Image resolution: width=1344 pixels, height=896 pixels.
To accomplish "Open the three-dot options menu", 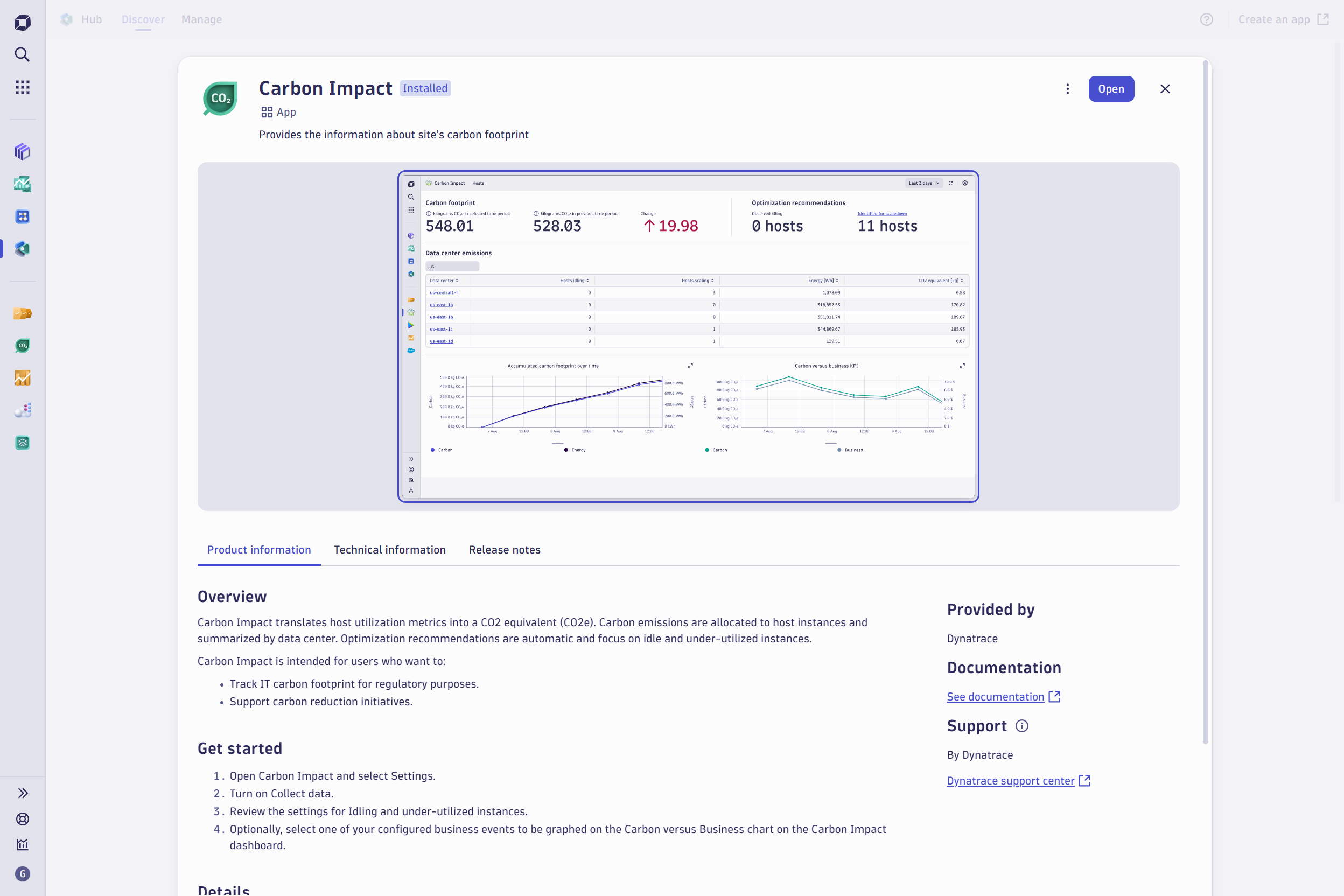I will point(1067,88).
